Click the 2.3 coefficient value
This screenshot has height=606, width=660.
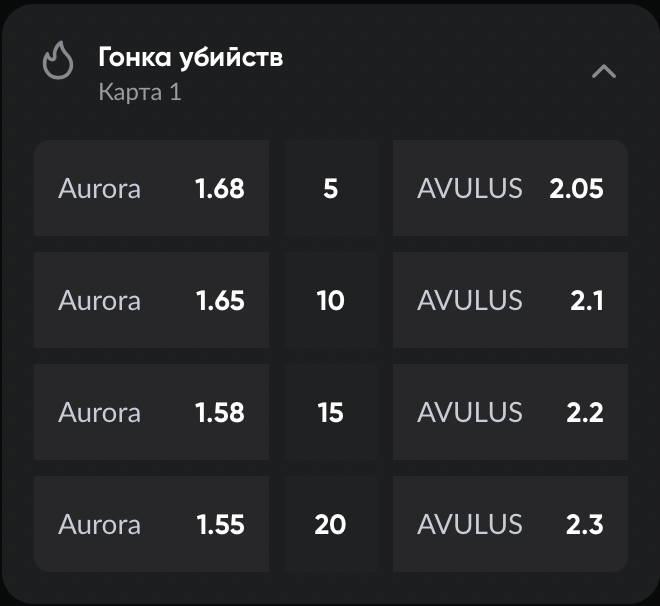click(586, 524)
